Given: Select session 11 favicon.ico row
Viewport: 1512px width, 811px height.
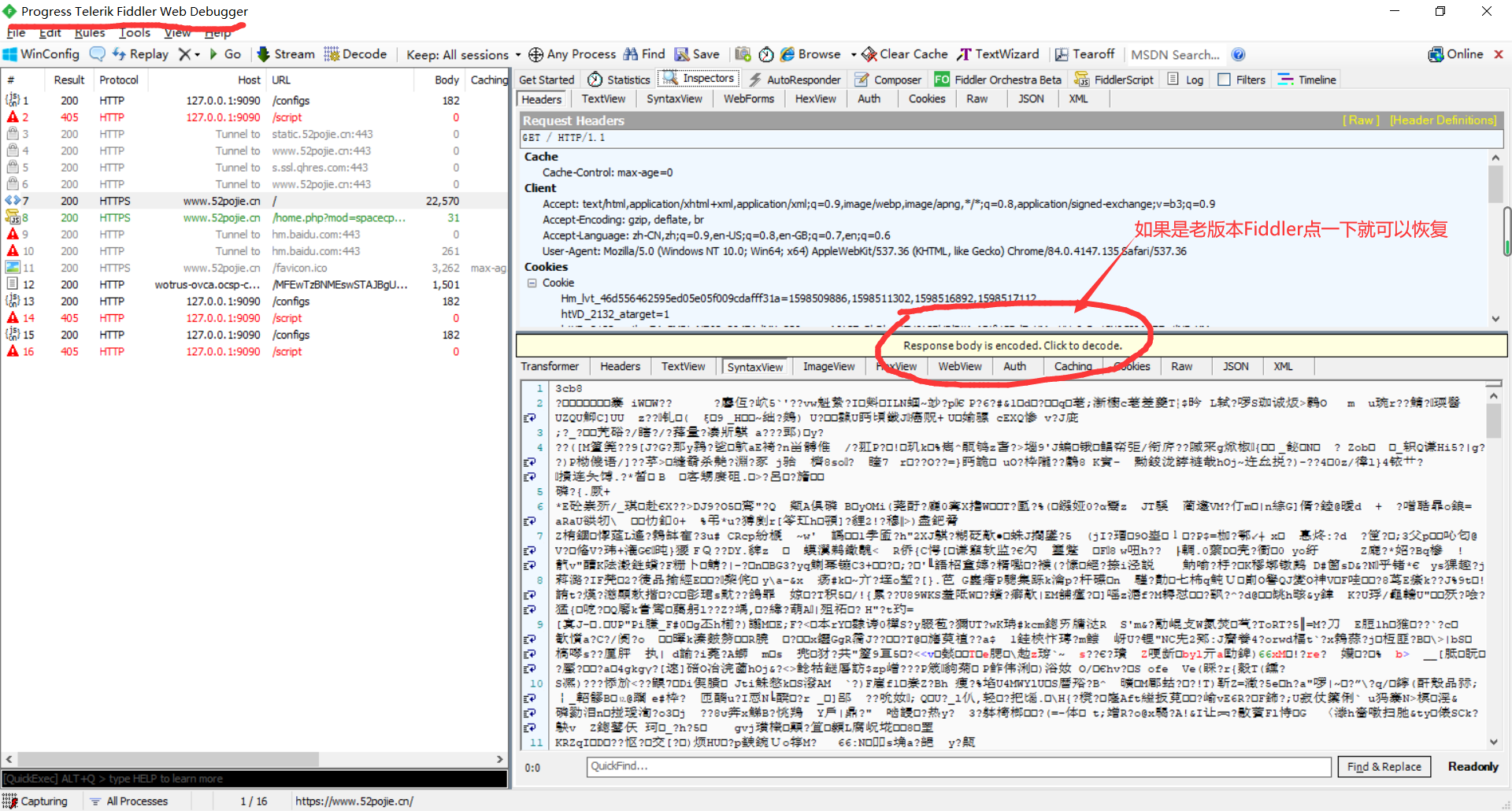Looking at the screenshot, I should coord(254,268).
